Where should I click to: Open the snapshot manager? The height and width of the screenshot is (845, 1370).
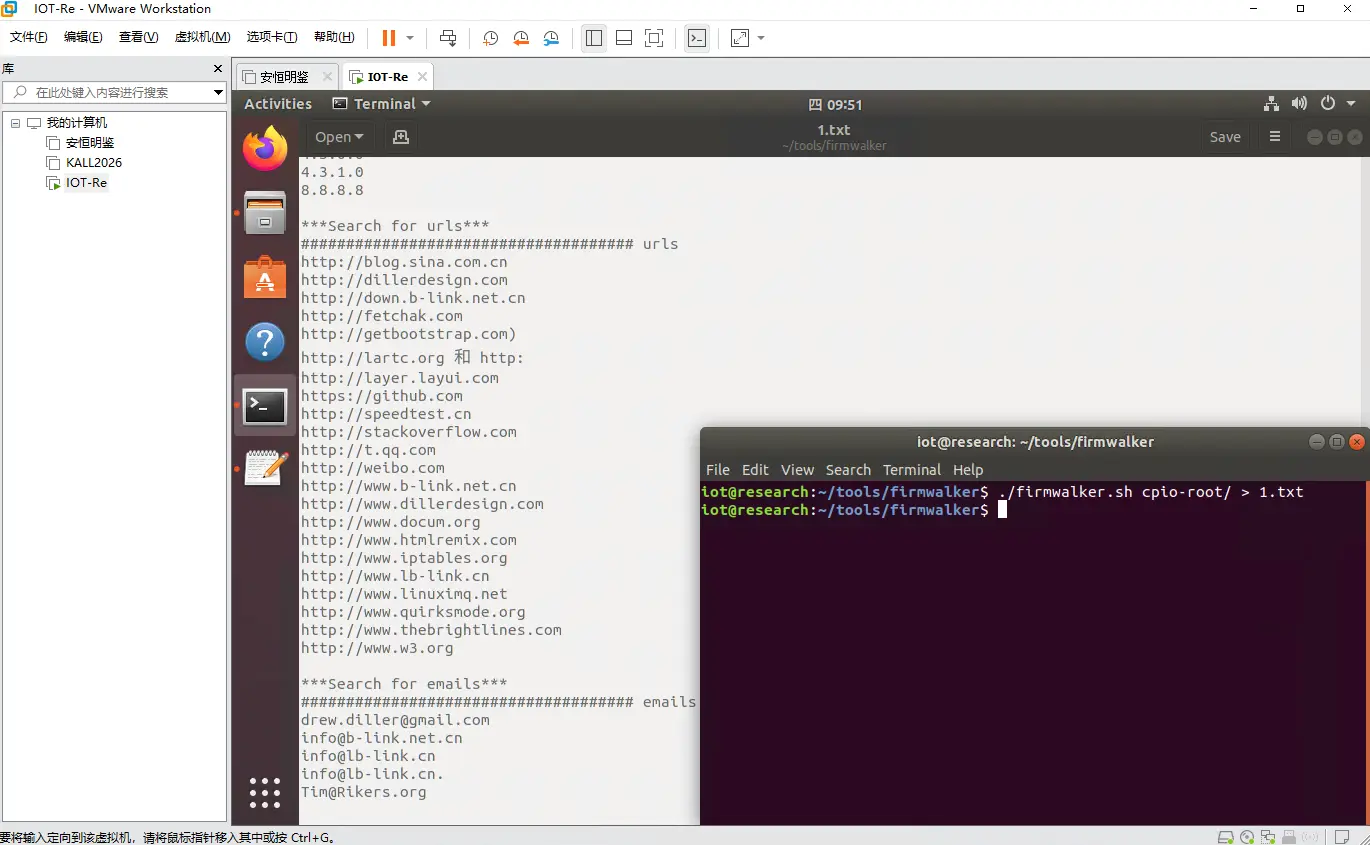(552, 38)
